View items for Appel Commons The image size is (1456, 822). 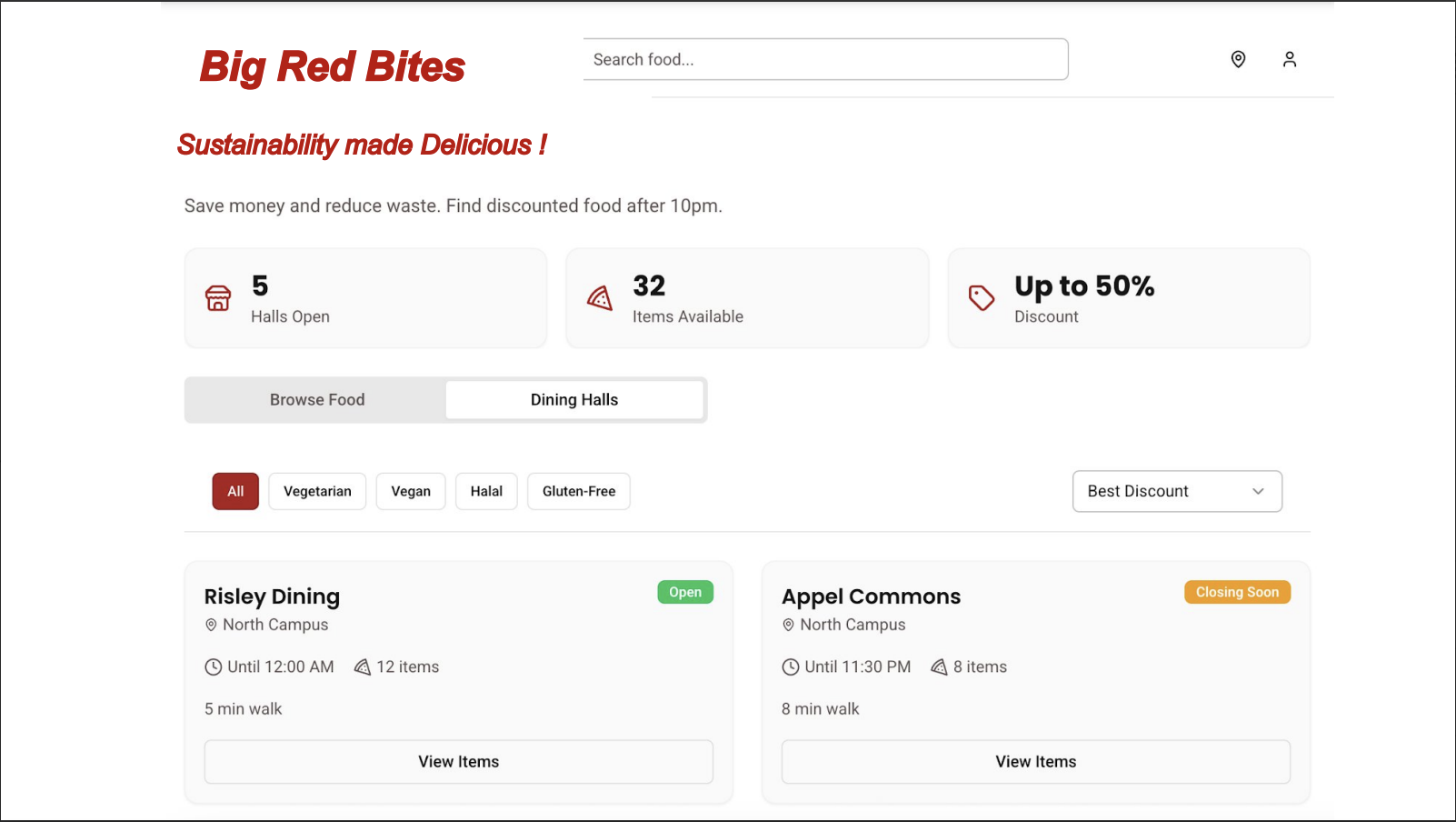tap(1035, 762)
